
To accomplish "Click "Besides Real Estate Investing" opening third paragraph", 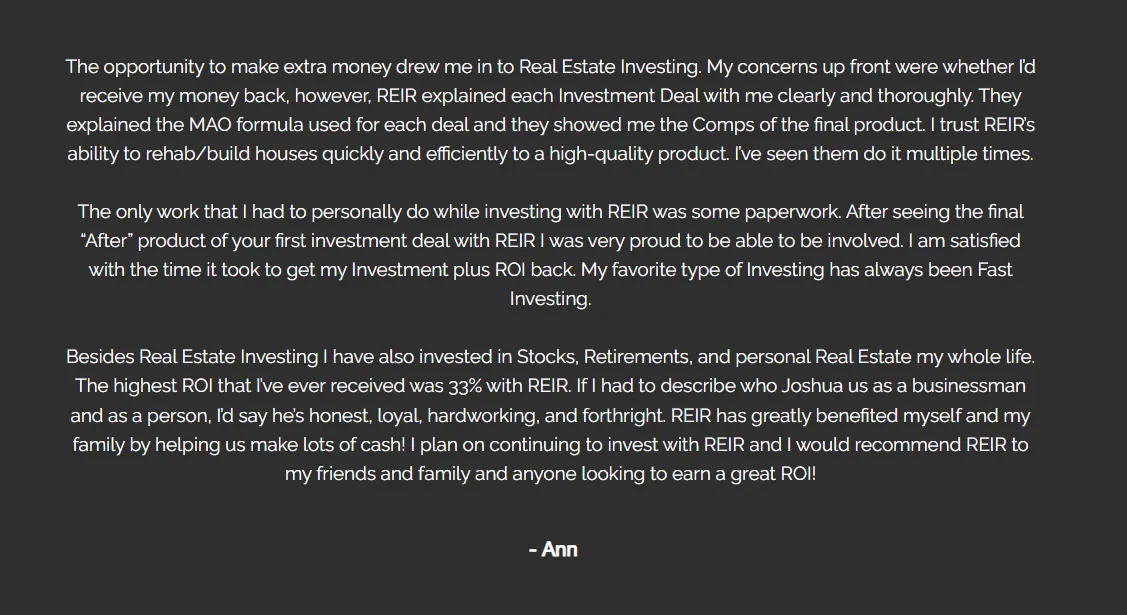I will point(192,357).
